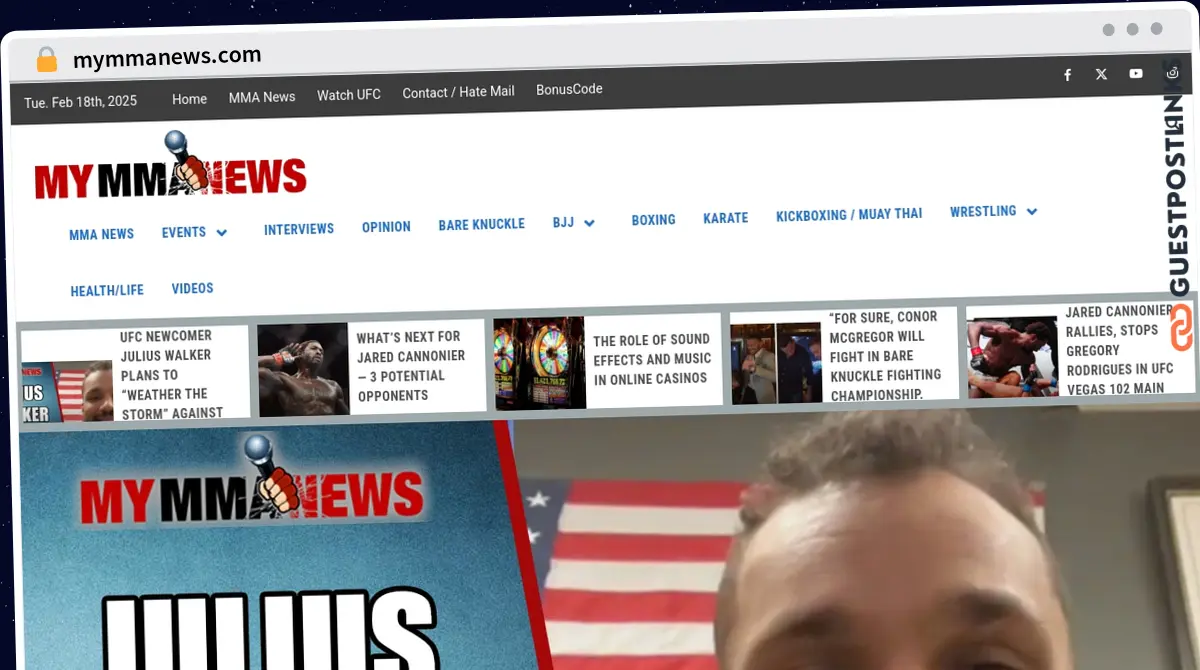The height and width of the screenshot is (670, 1200).
Task: Click the X (Twitter) icon
Action: [1101, 74]
